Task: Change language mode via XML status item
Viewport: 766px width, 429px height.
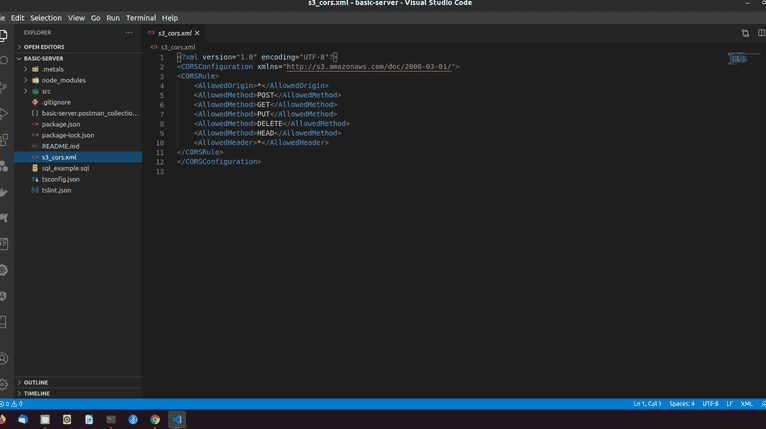Action: point(746,404)
